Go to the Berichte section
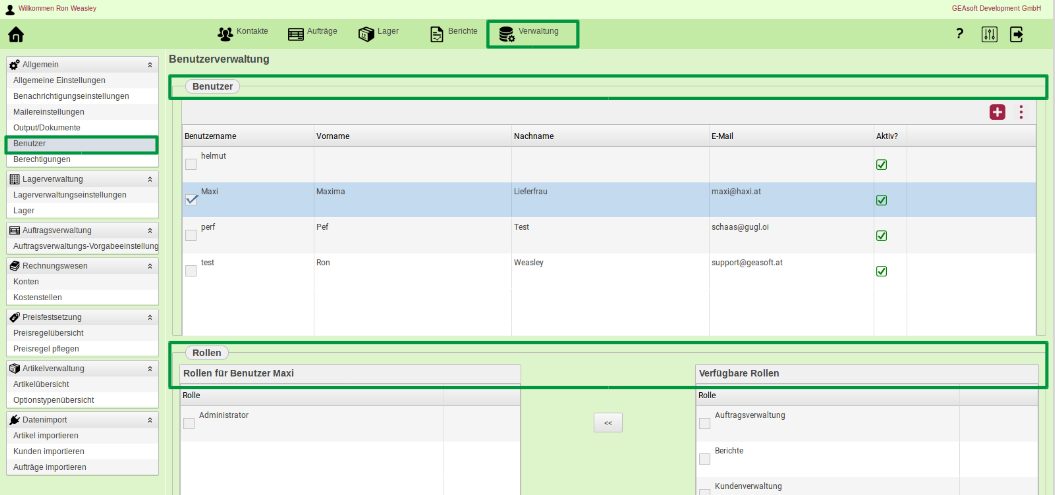The width and height of the screenshot is (1055, 495). 453,32
